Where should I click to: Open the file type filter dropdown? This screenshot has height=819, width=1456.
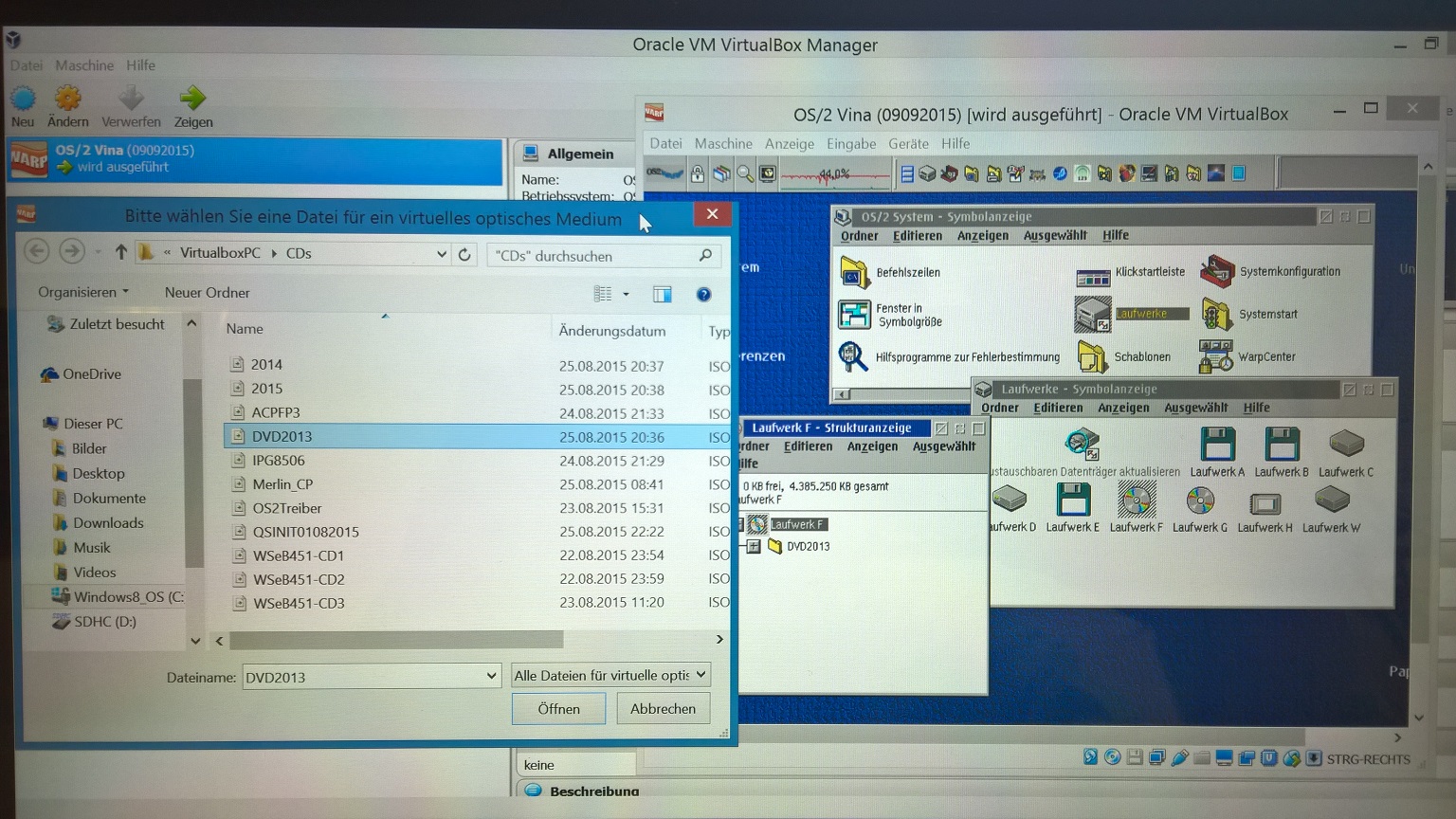[701, 674]
